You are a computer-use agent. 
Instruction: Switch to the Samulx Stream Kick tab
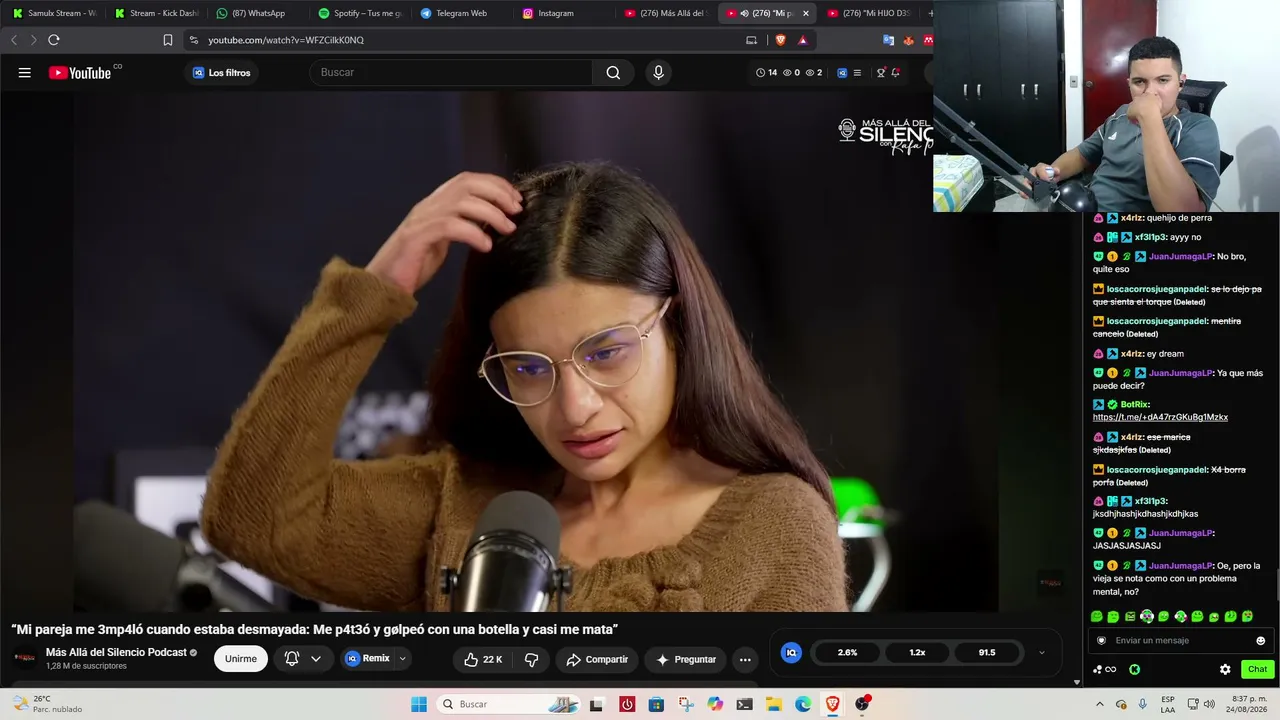pyautogui.click(x=54, y=13)
